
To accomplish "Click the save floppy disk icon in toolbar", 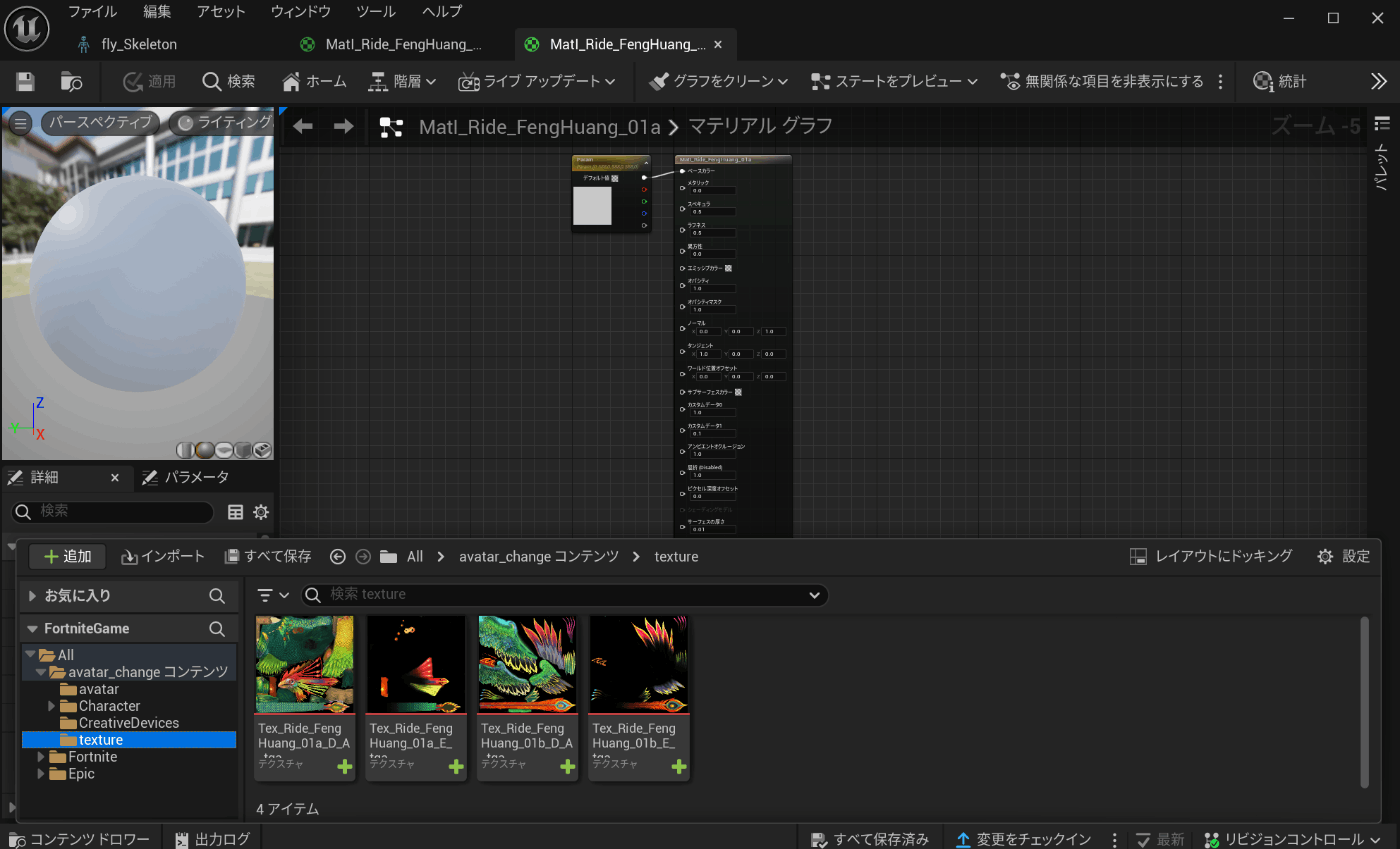I will click(x=25, y=82).
